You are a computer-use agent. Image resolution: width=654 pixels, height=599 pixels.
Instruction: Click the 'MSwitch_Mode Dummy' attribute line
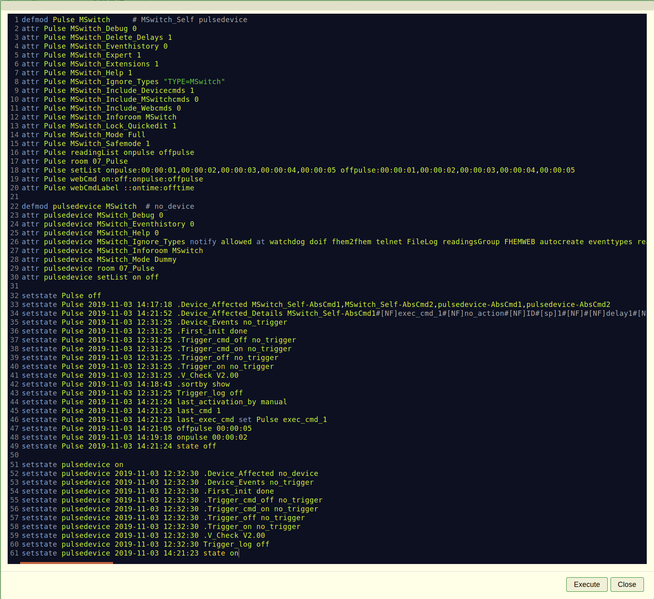99,259
